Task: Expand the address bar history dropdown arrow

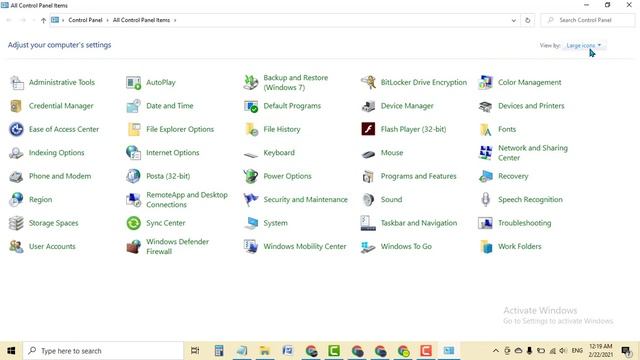Action: 513,20
